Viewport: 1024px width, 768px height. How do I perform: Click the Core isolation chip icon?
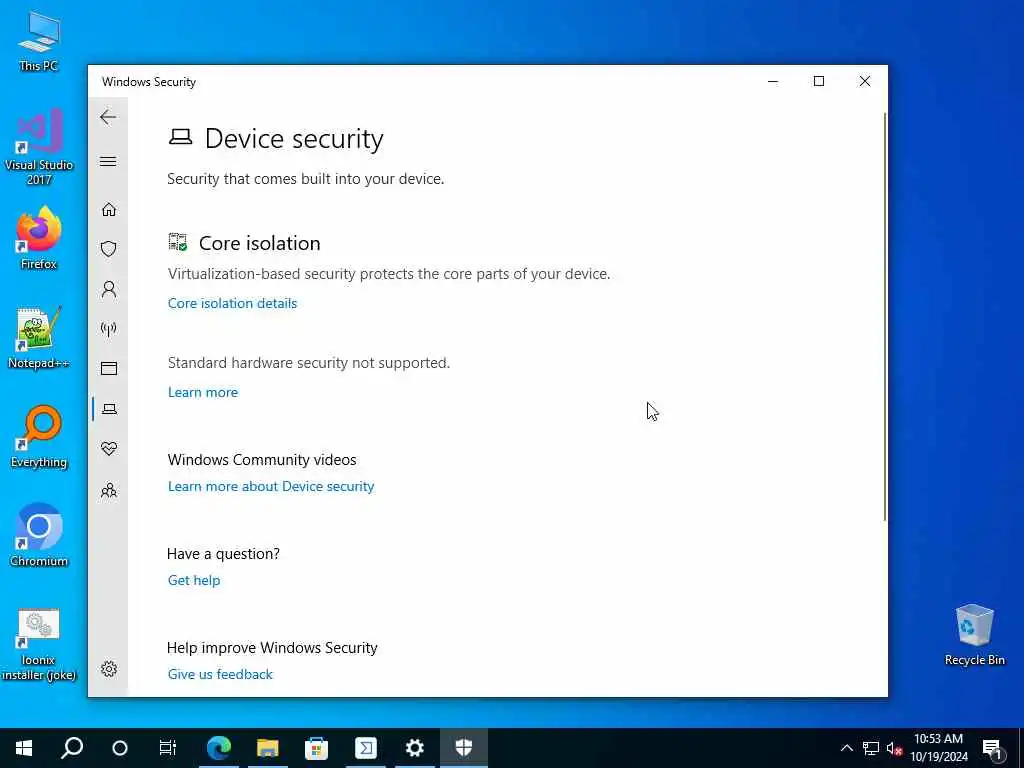tap(178, 242)
